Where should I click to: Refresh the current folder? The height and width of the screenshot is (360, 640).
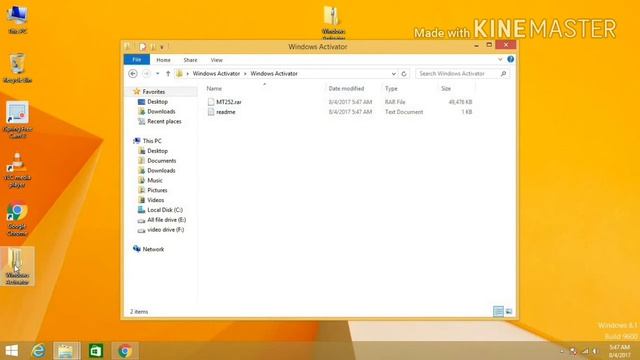[x=404, y=74]
